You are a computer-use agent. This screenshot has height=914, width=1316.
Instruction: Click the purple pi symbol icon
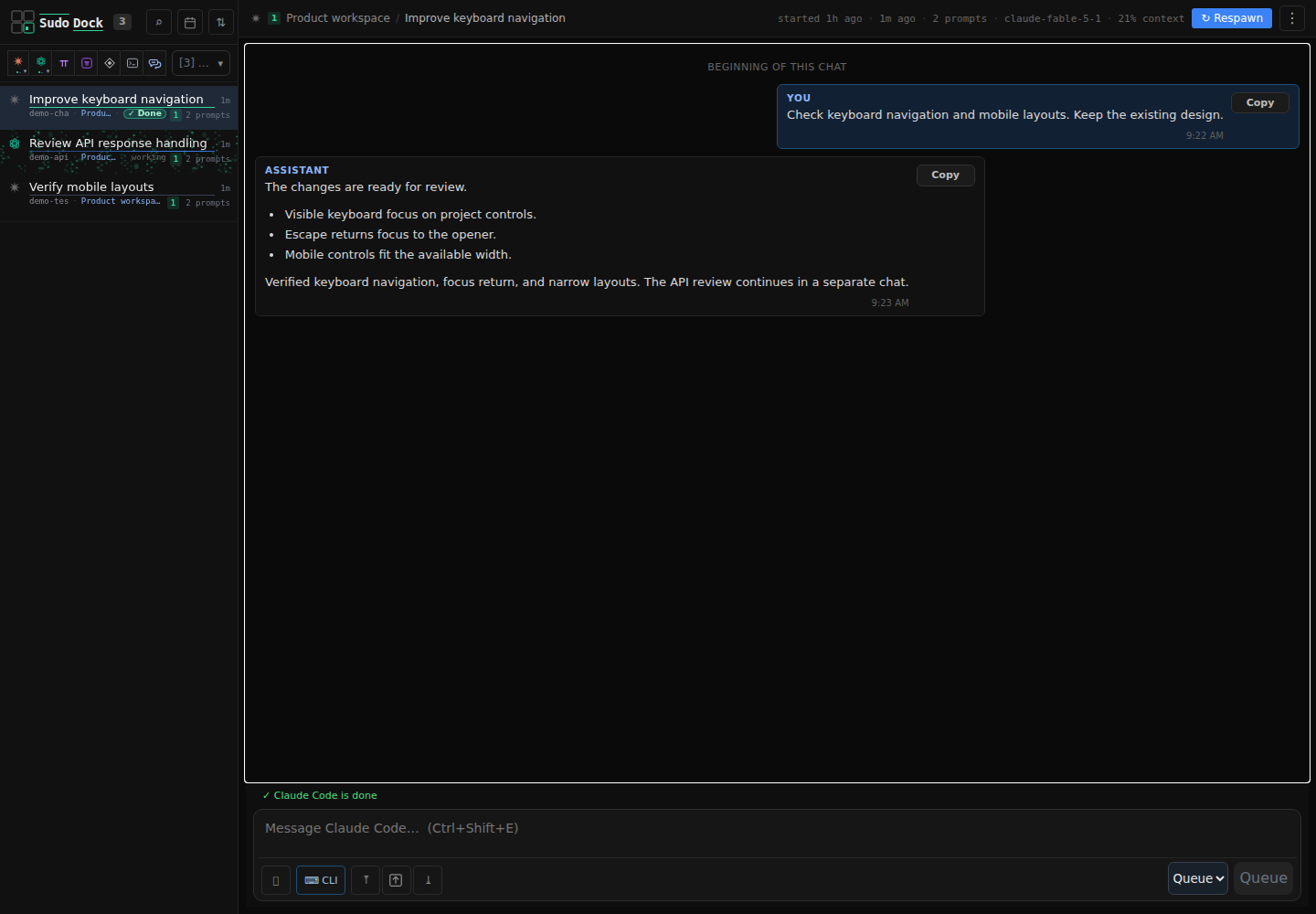[64, 63]
